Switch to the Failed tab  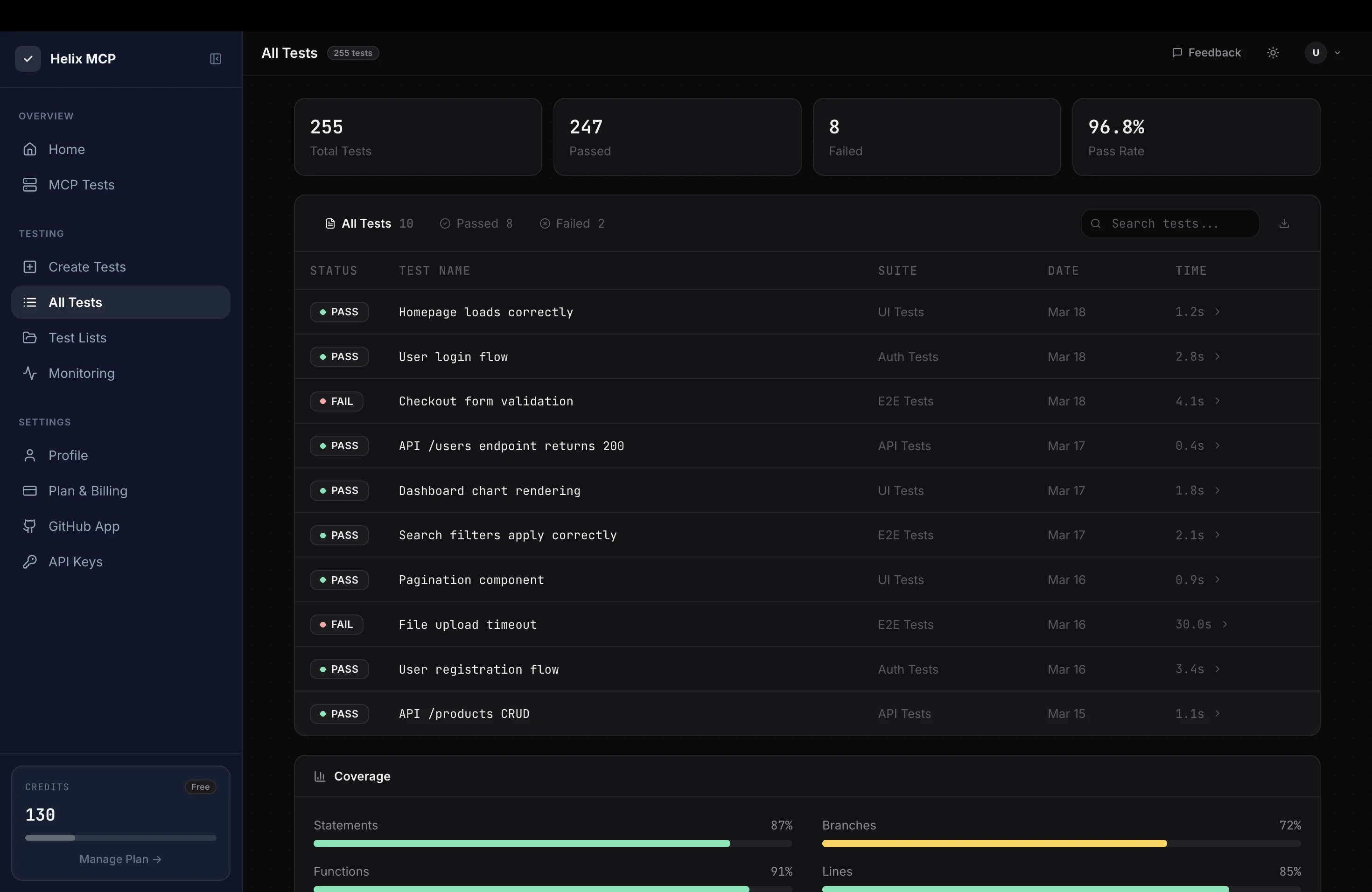(x=572, y=223)
